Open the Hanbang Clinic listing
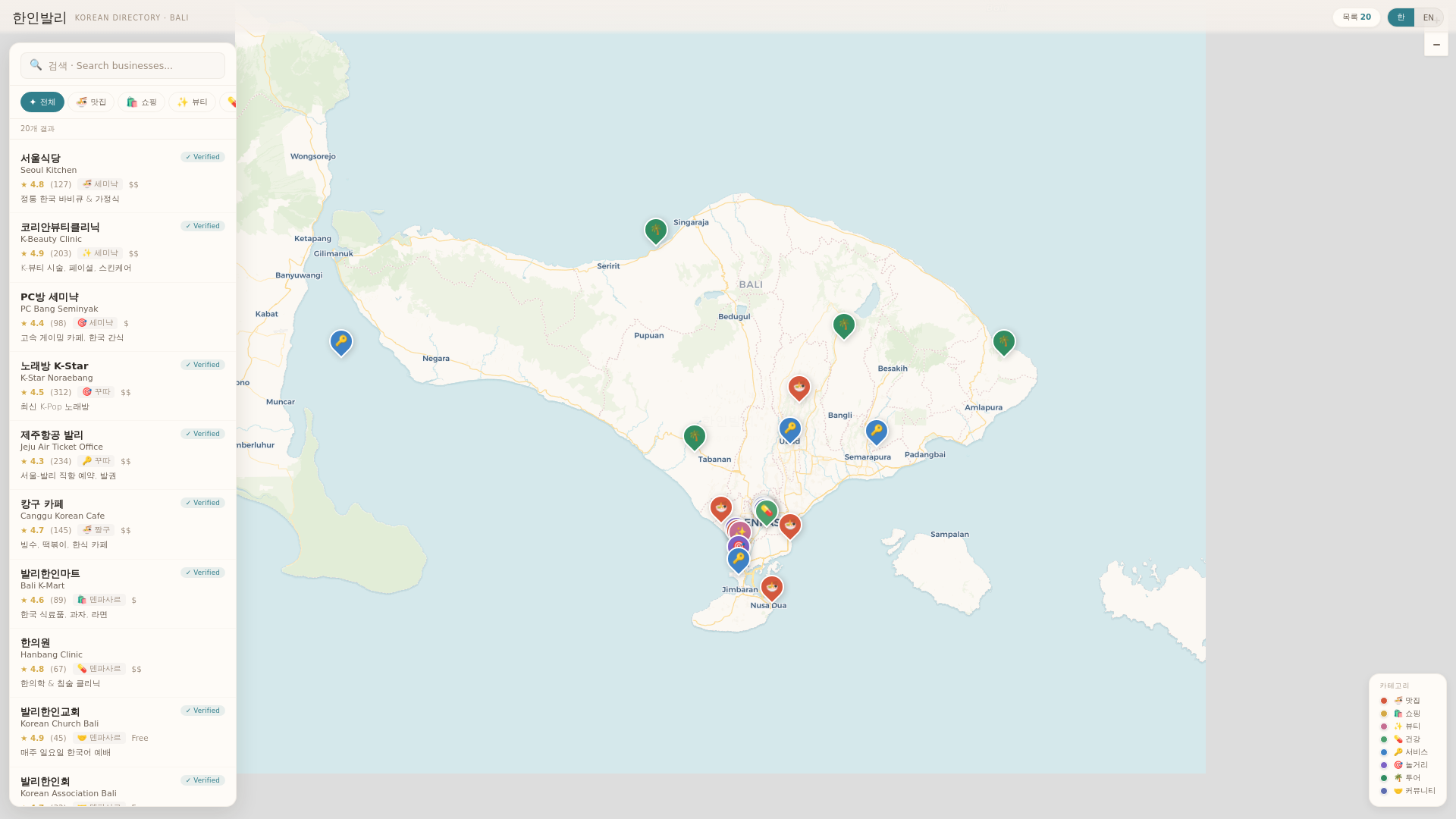1456x819 pixels. pyautogui.click(x=123, y=663)
